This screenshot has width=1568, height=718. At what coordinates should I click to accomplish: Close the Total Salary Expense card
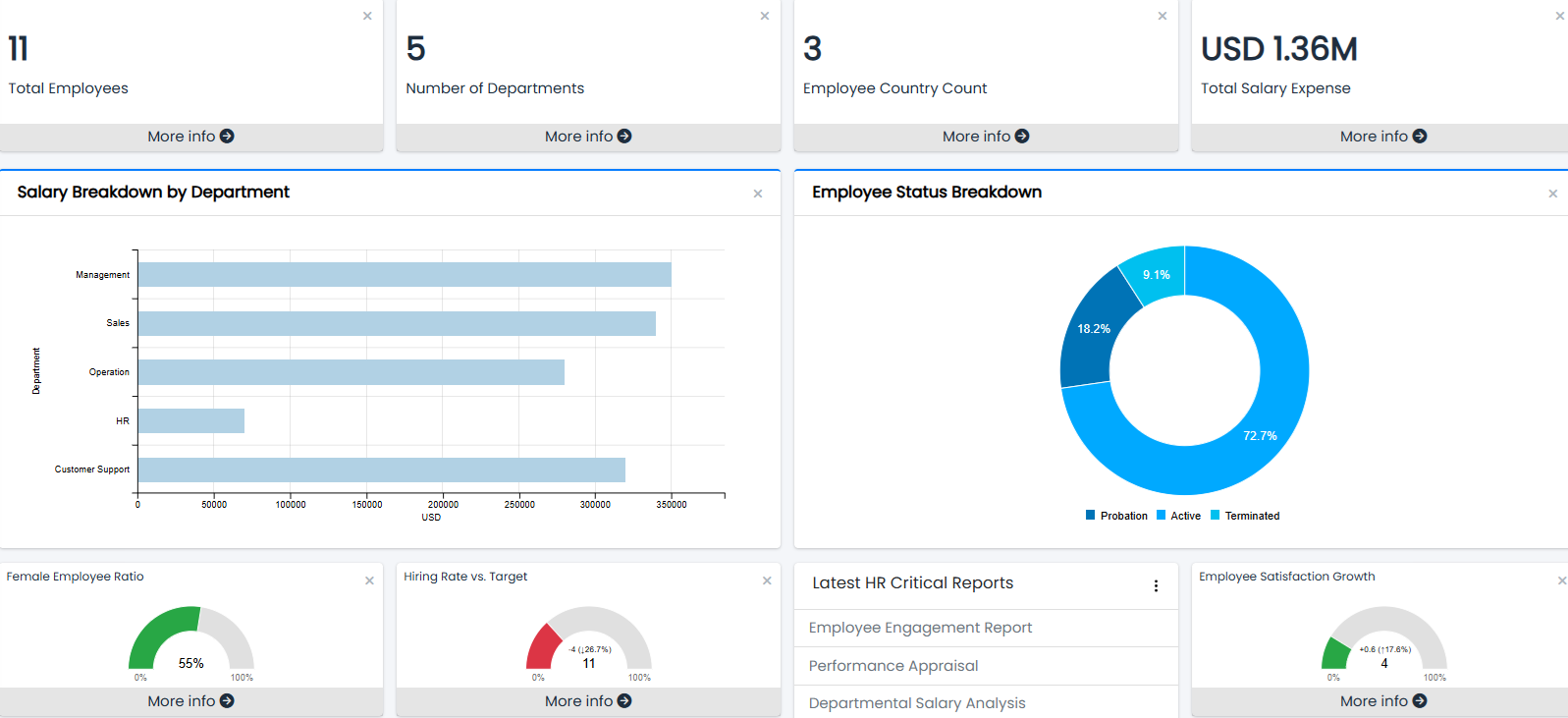point(1560,16)
